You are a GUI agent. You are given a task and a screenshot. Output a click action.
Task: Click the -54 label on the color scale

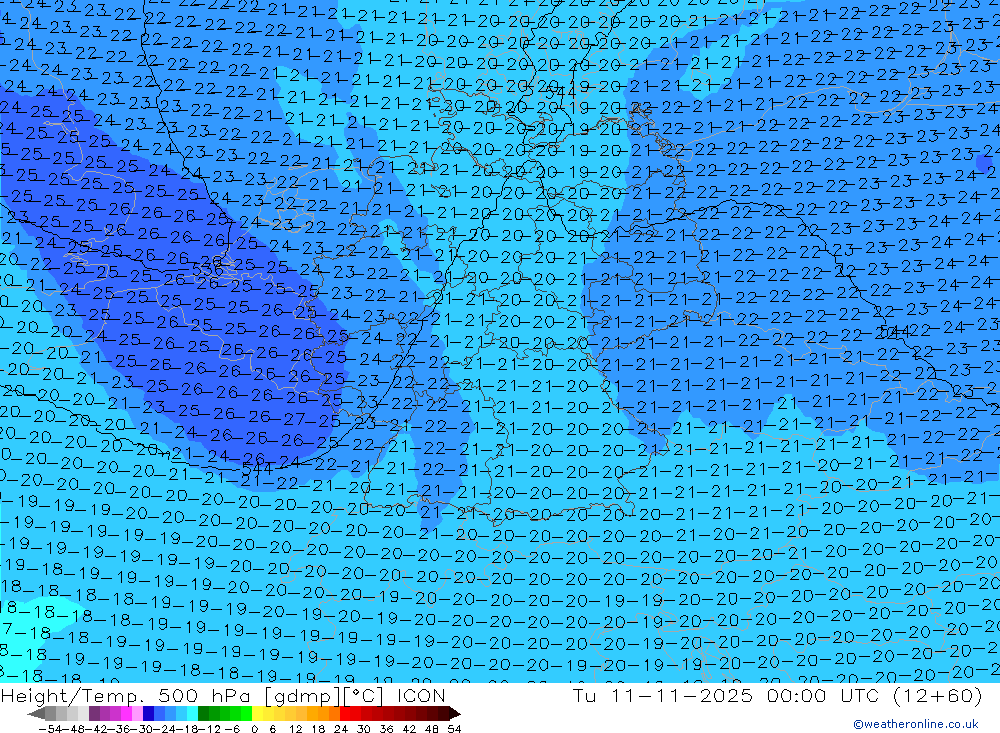pyautogui.click(x=50, y=729)
